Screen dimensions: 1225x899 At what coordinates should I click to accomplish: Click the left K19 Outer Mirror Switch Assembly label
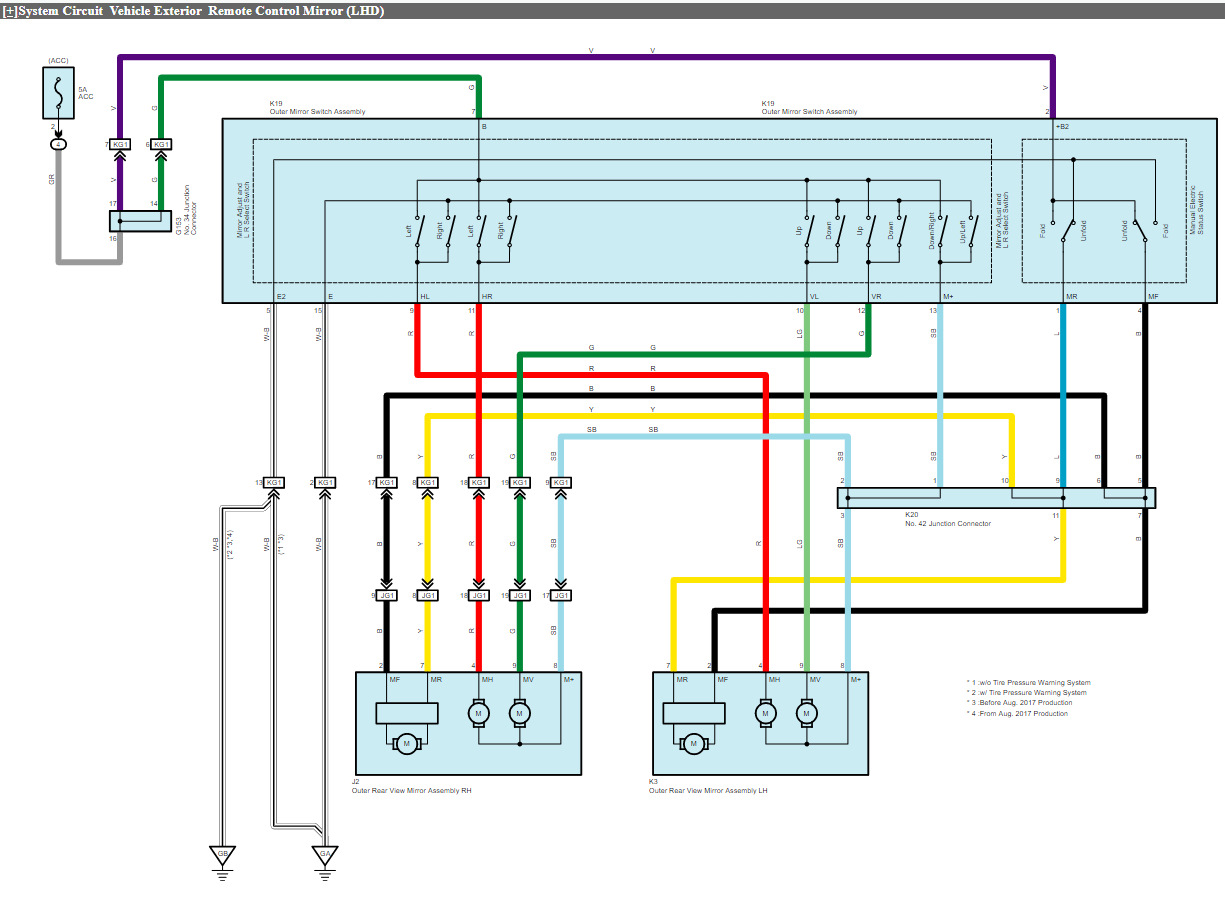(317, 111)
